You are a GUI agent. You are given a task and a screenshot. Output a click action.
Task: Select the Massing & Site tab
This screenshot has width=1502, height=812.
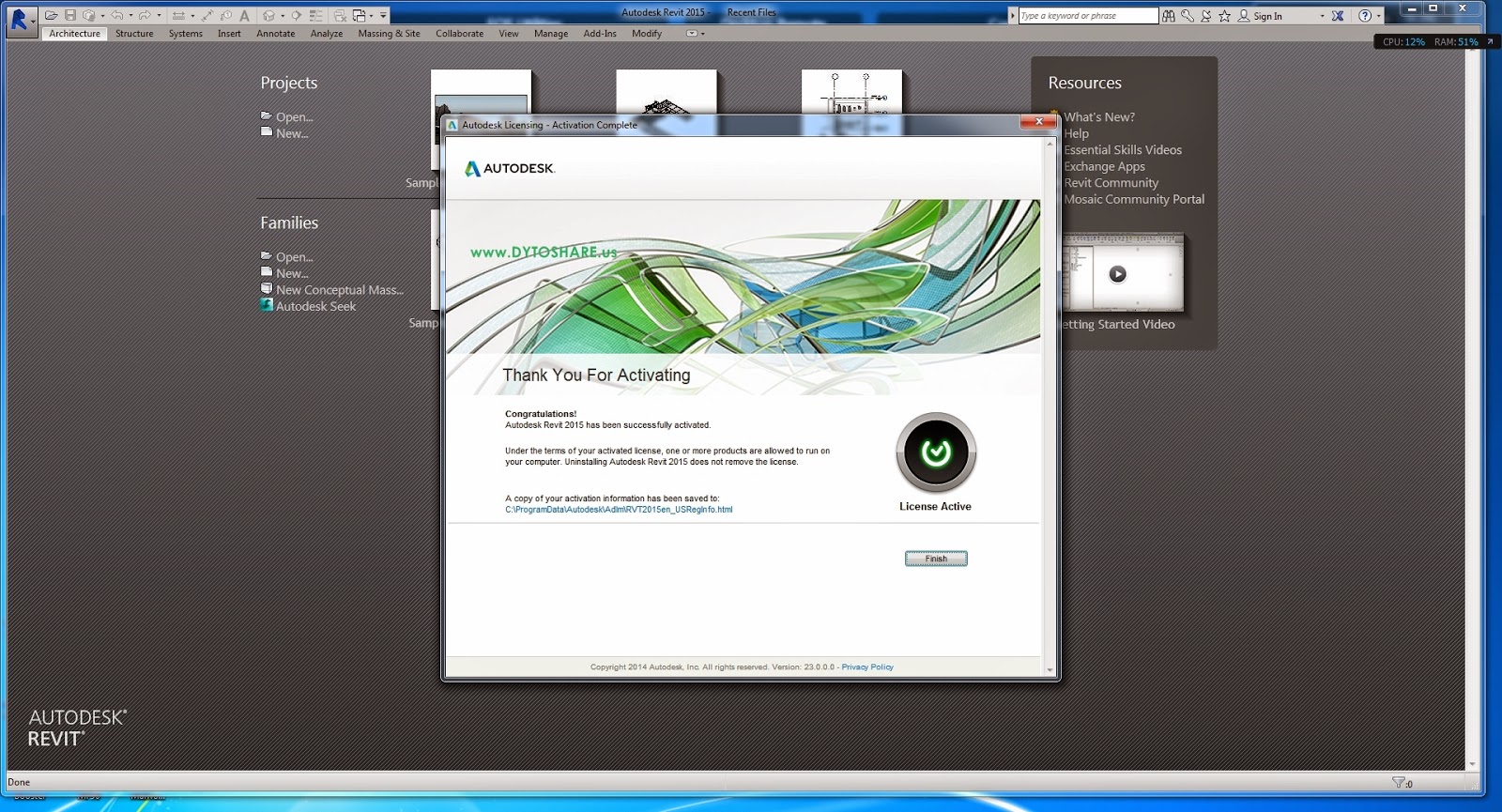tap(389, 34)
